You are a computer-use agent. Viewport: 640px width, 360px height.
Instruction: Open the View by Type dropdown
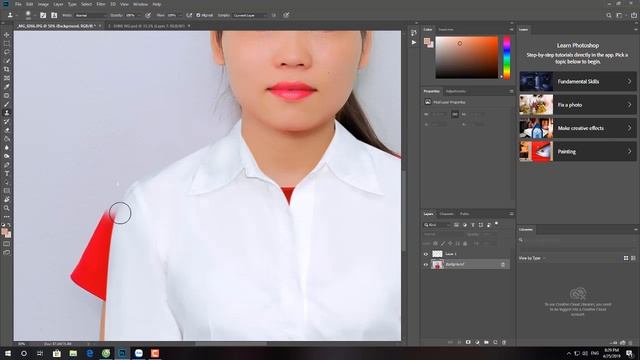pos(532,258)
